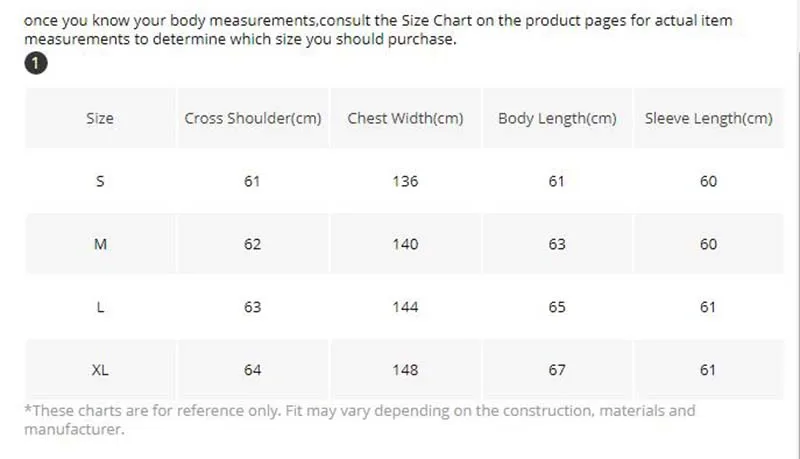The image size is (800, 459).
Task: Select chest width value 144 in the L row
Action: coord(405,307)
